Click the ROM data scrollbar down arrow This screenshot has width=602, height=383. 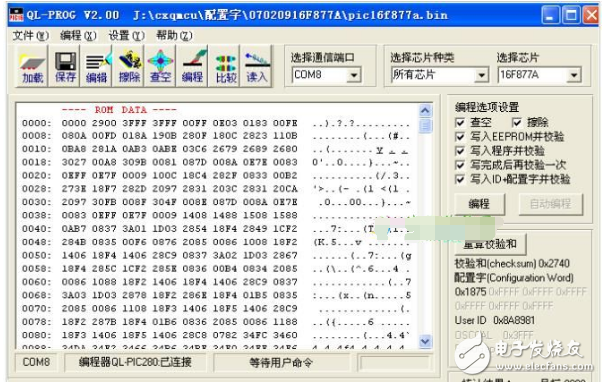pos(425,341)
